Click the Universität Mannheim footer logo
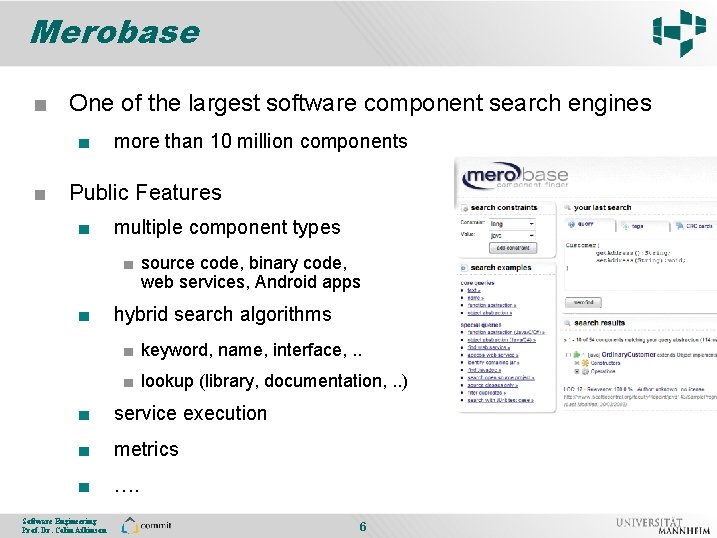This screenshot has height=538, width=717. pos(663,526)
